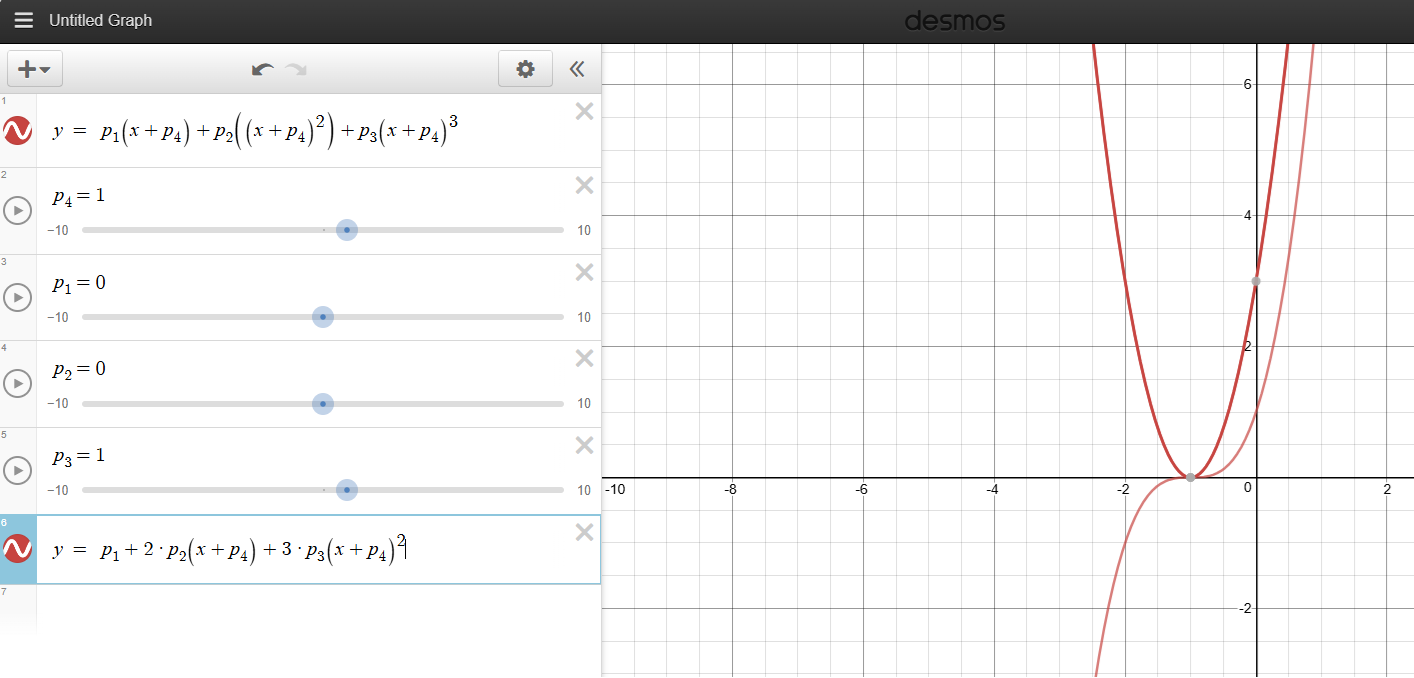1414x678 pixels.
Task: Click the undo arrow
Action: pyautogui.click(x=263, y=69)
